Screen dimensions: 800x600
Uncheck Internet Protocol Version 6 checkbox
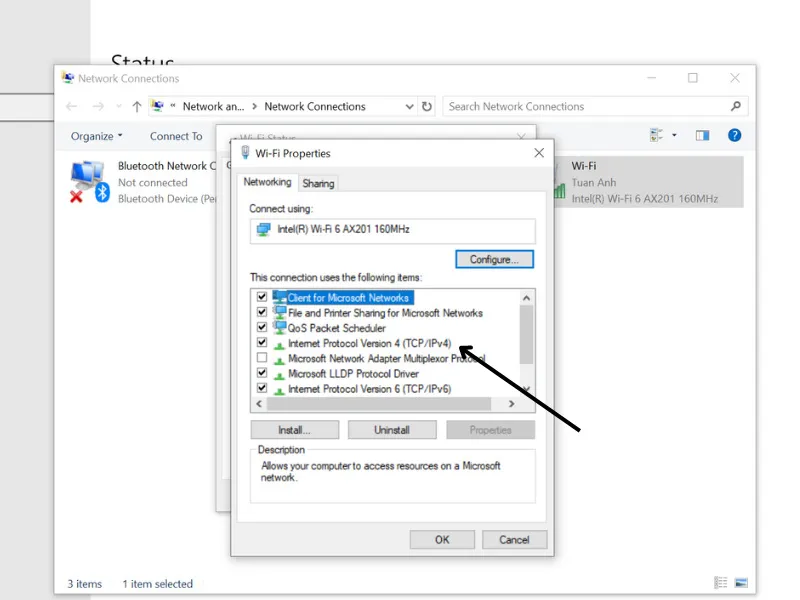pos(262,388)
